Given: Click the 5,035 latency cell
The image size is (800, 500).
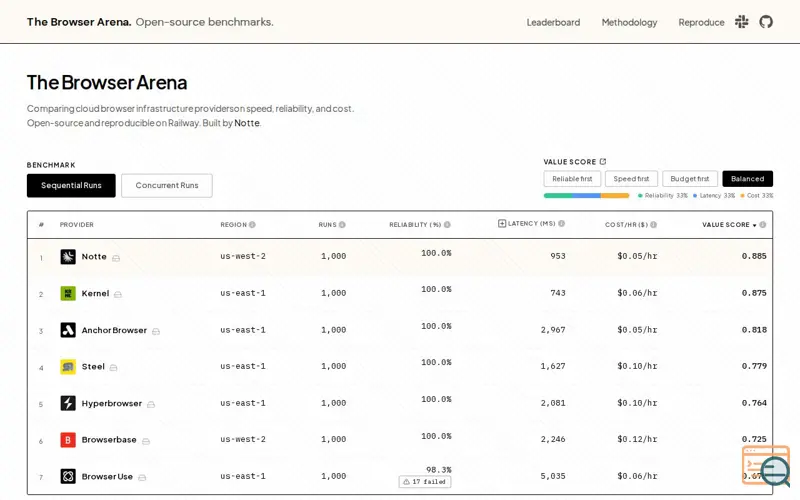Looking at the screenshot, I should [x=553, y=476].
